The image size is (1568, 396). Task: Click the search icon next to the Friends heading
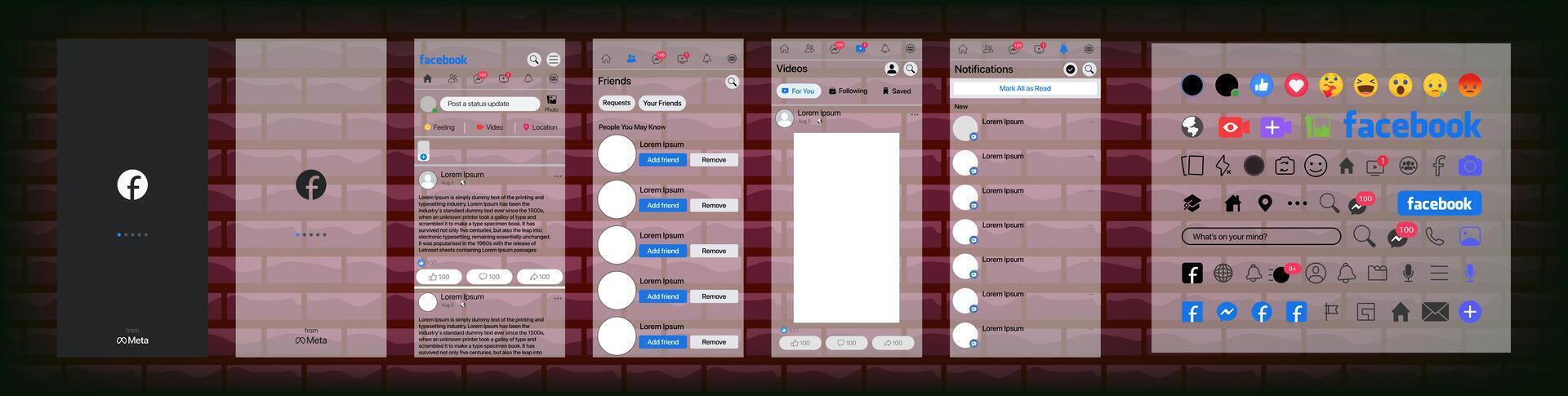pos(733,82)
